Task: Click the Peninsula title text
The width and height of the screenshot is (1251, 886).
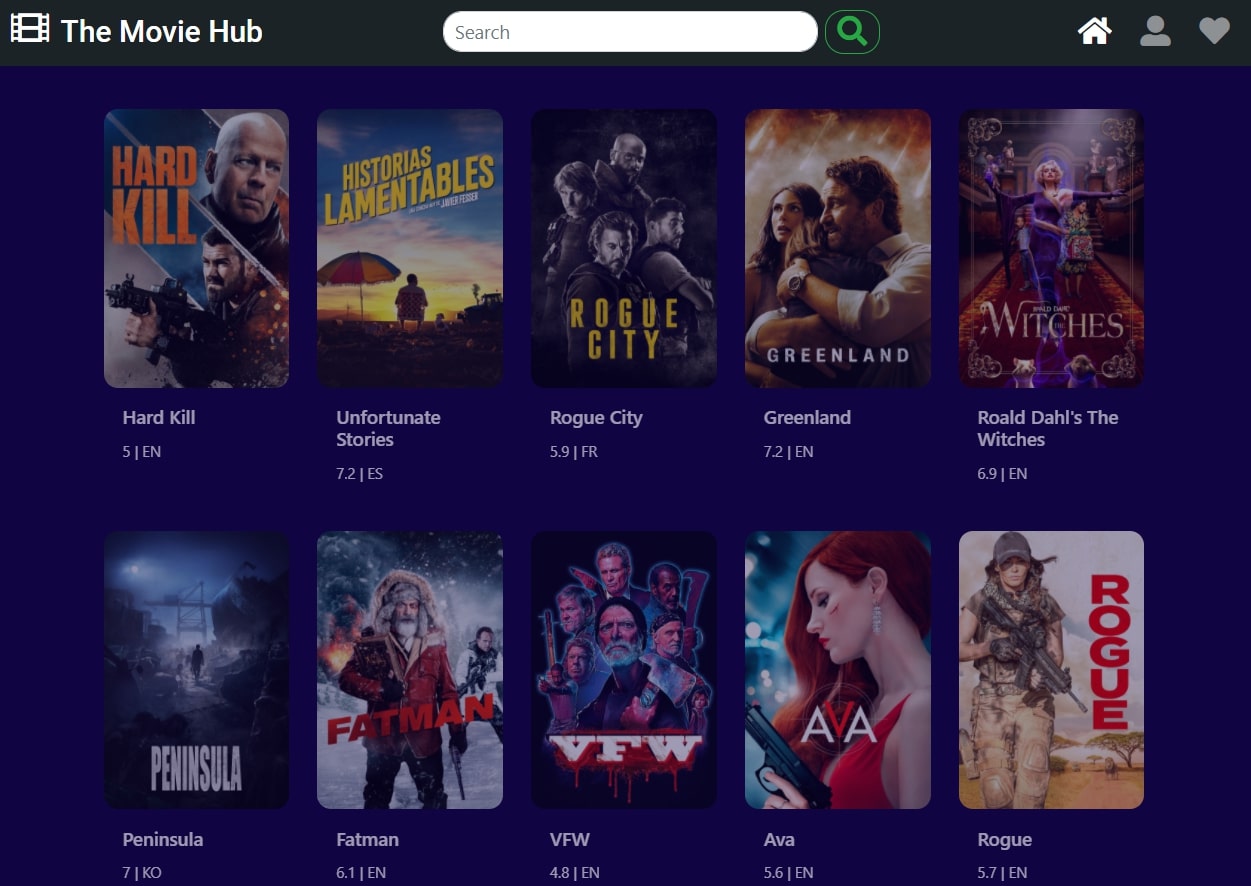Action: pyautogui.click(x=163, y=840)
